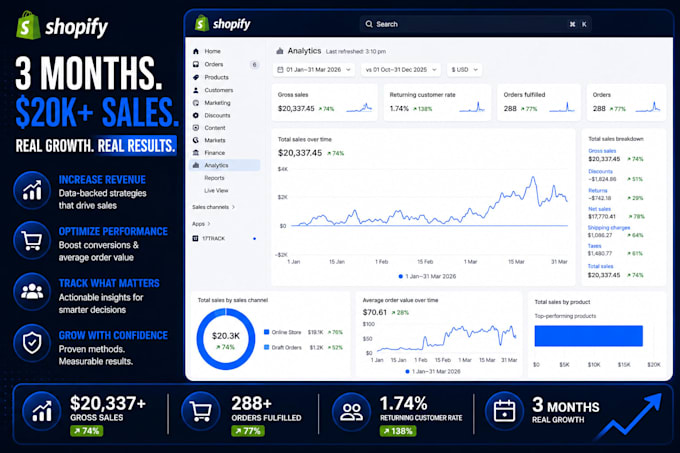Click the Markets globe icon
The width and height of the screenshot is (680, 453).
point(196,140)
